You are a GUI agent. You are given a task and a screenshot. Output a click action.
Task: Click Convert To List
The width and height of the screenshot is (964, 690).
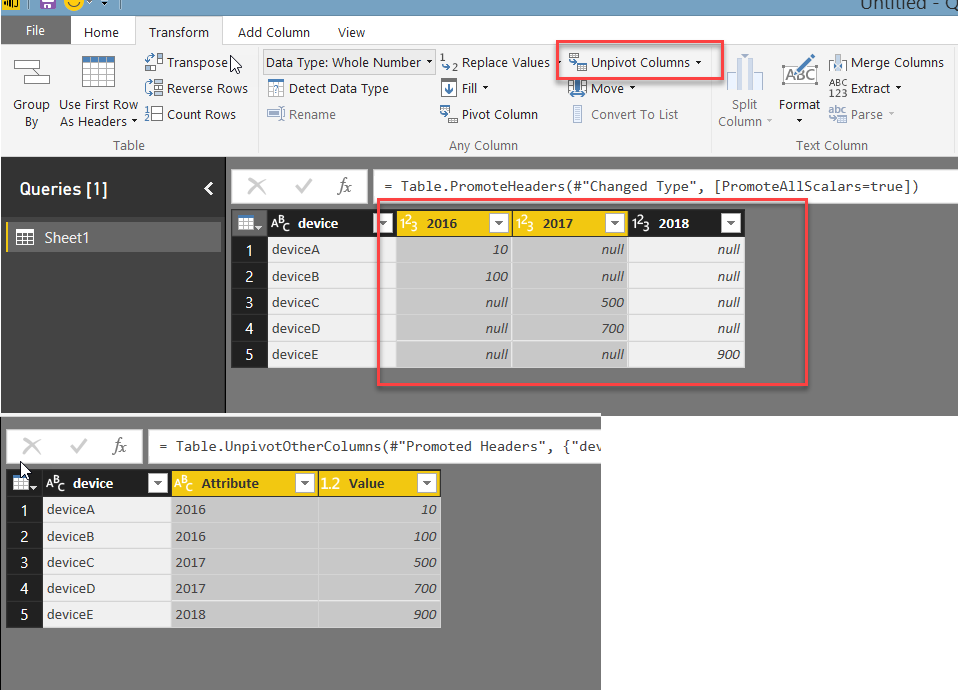point(625,114)
